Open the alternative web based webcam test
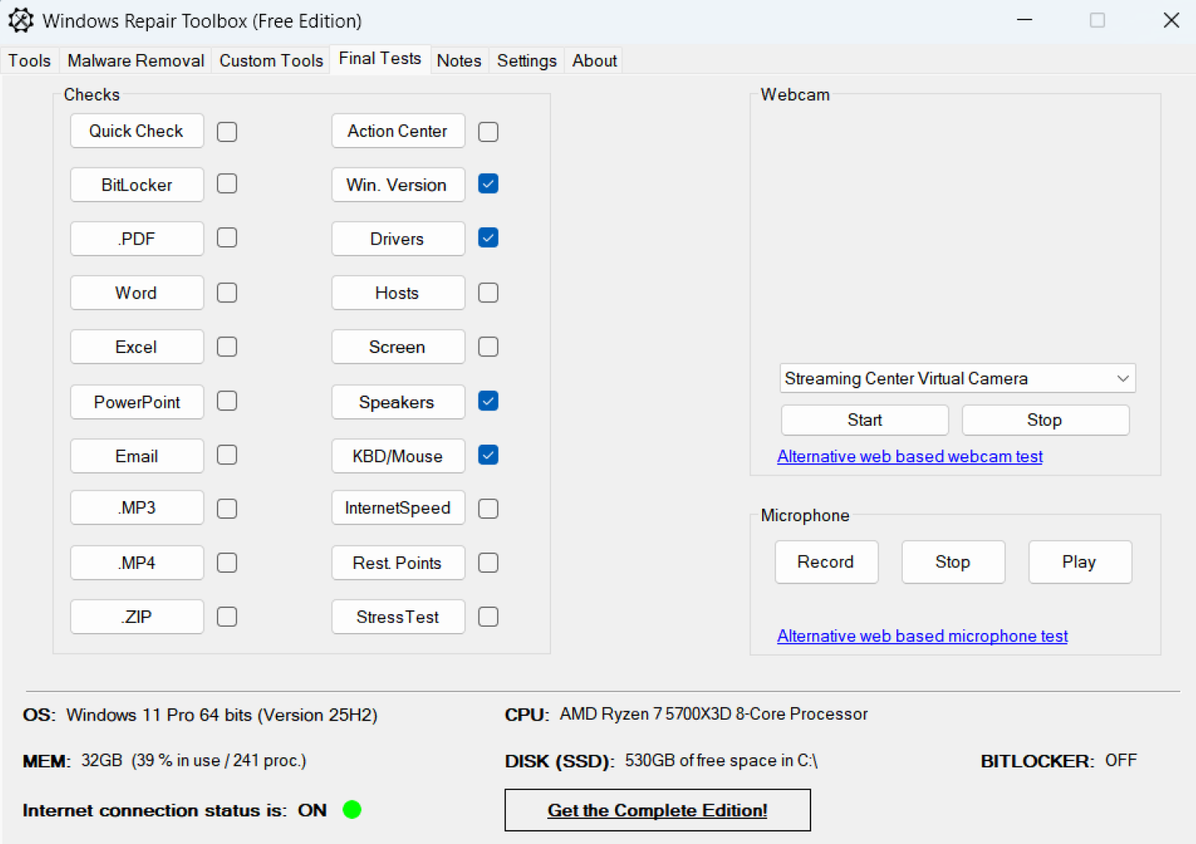Screen dimensions: 1196x844 (x=909, y=456)
